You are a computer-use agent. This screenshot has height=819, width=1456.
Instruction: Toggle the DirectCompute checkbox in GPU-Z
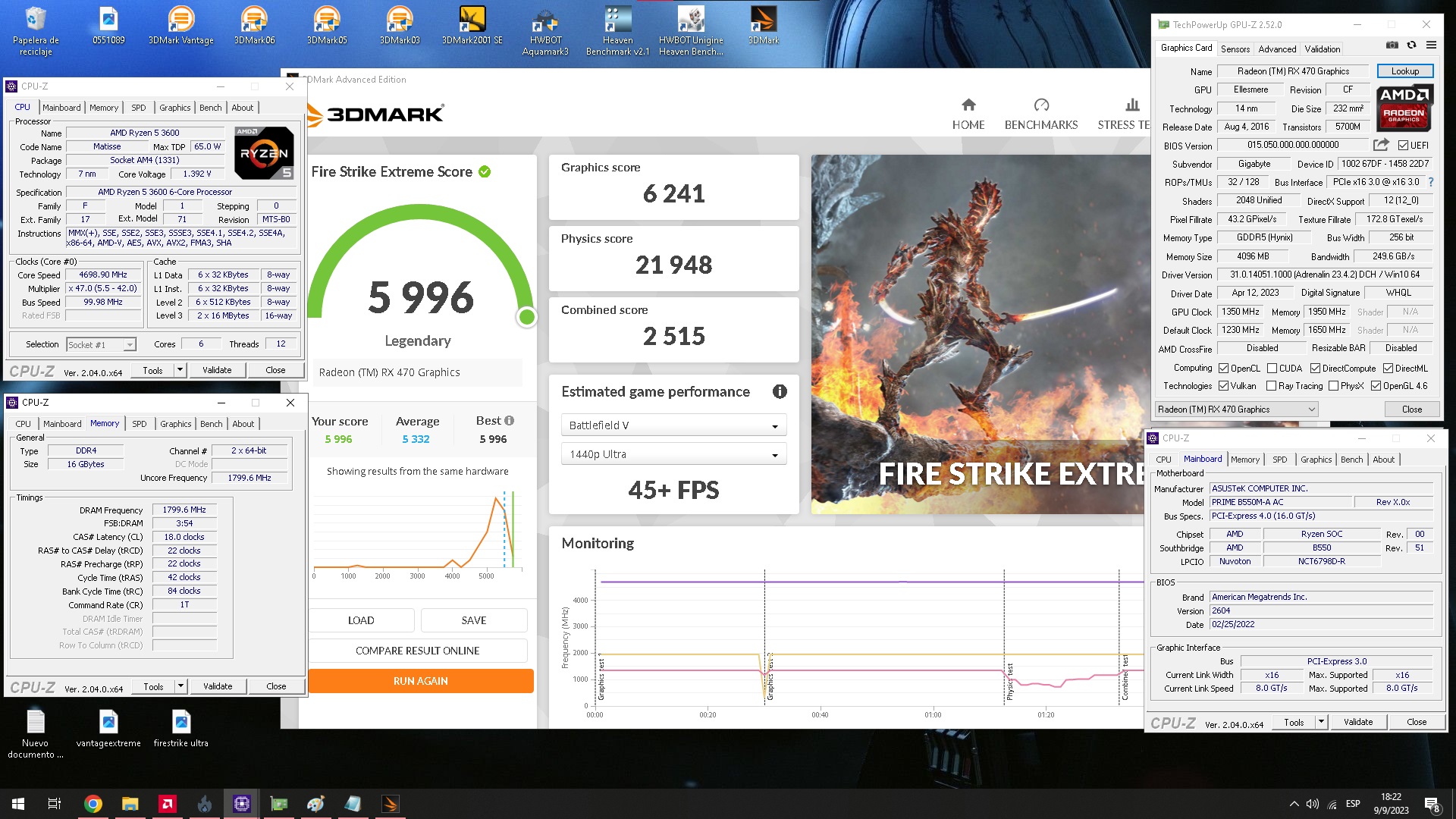1315,369
